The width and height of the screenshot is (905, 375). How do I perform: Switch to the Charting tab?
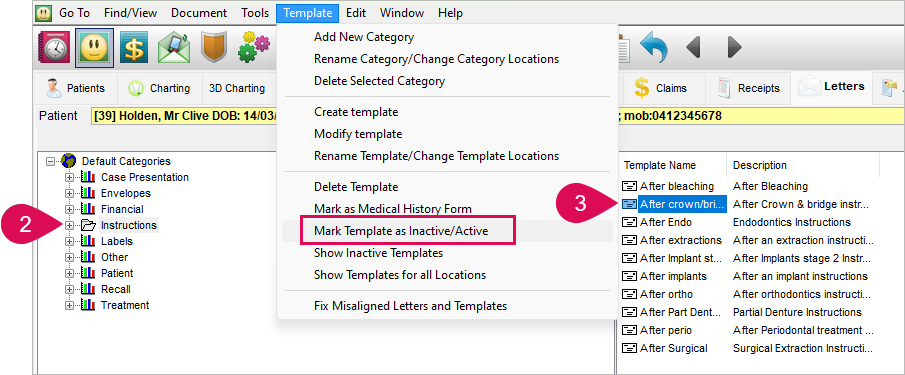point(160,88)
